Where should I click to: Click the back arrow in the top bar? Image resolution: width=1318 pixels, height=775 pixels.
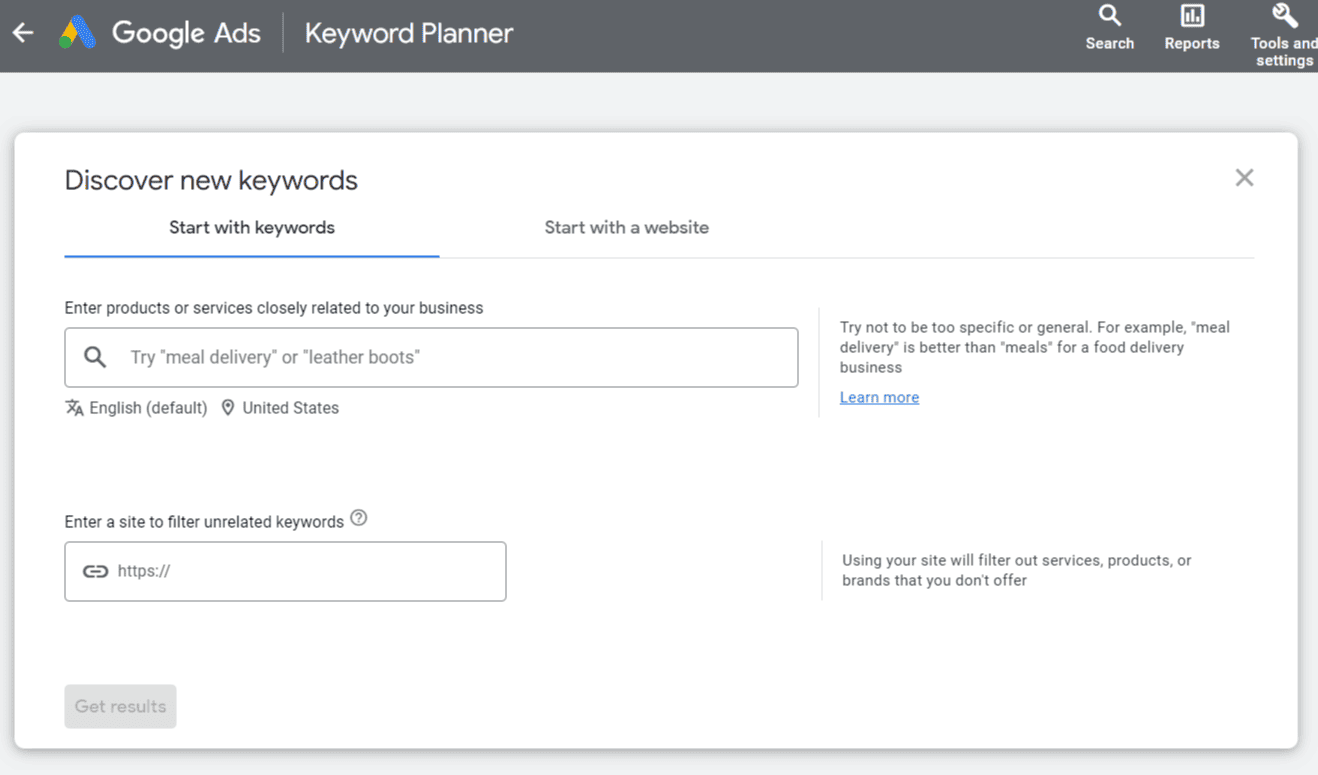point(22,32)
